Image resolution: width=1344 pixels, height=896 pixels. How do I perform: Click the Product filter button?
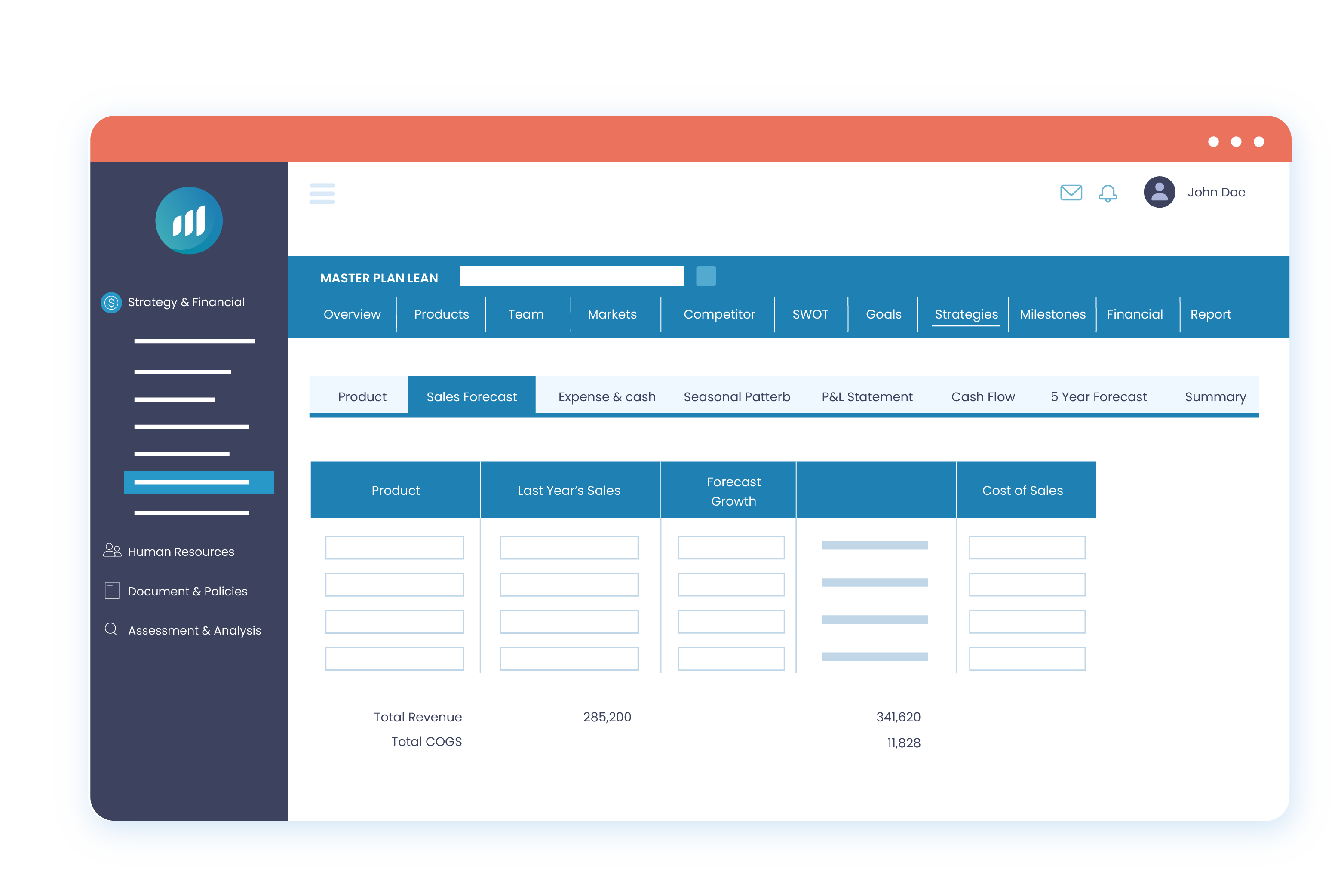click(x=361, y=396)
